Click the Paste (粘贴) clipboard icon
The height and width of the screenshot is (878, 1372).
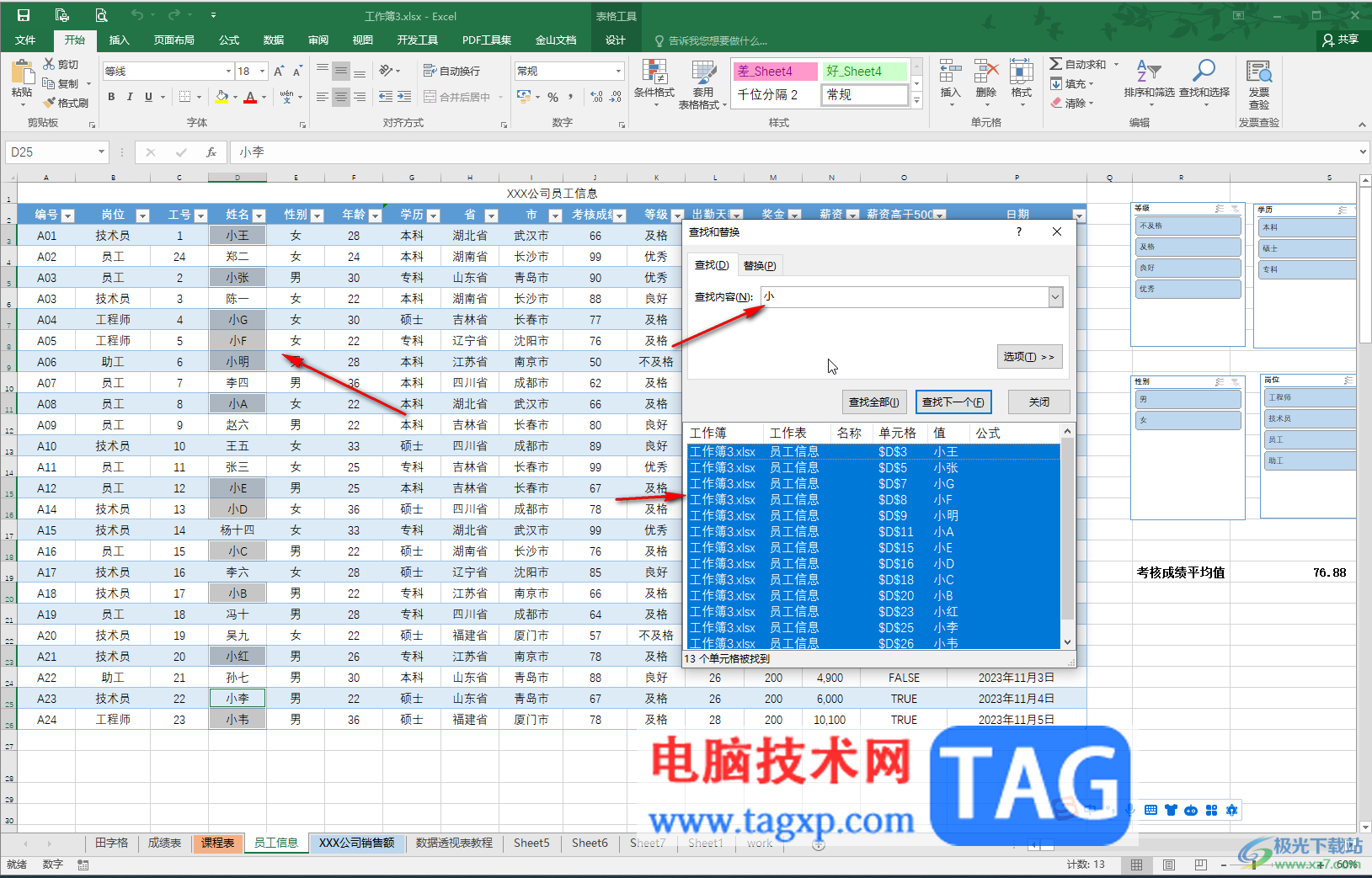(x=22, y=72)
